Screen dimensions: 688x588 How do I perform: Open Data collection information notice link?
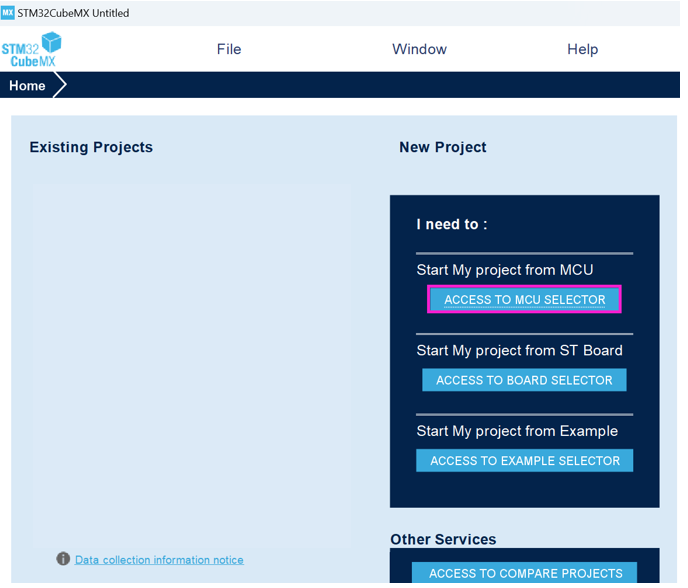[x=159, y=560]
